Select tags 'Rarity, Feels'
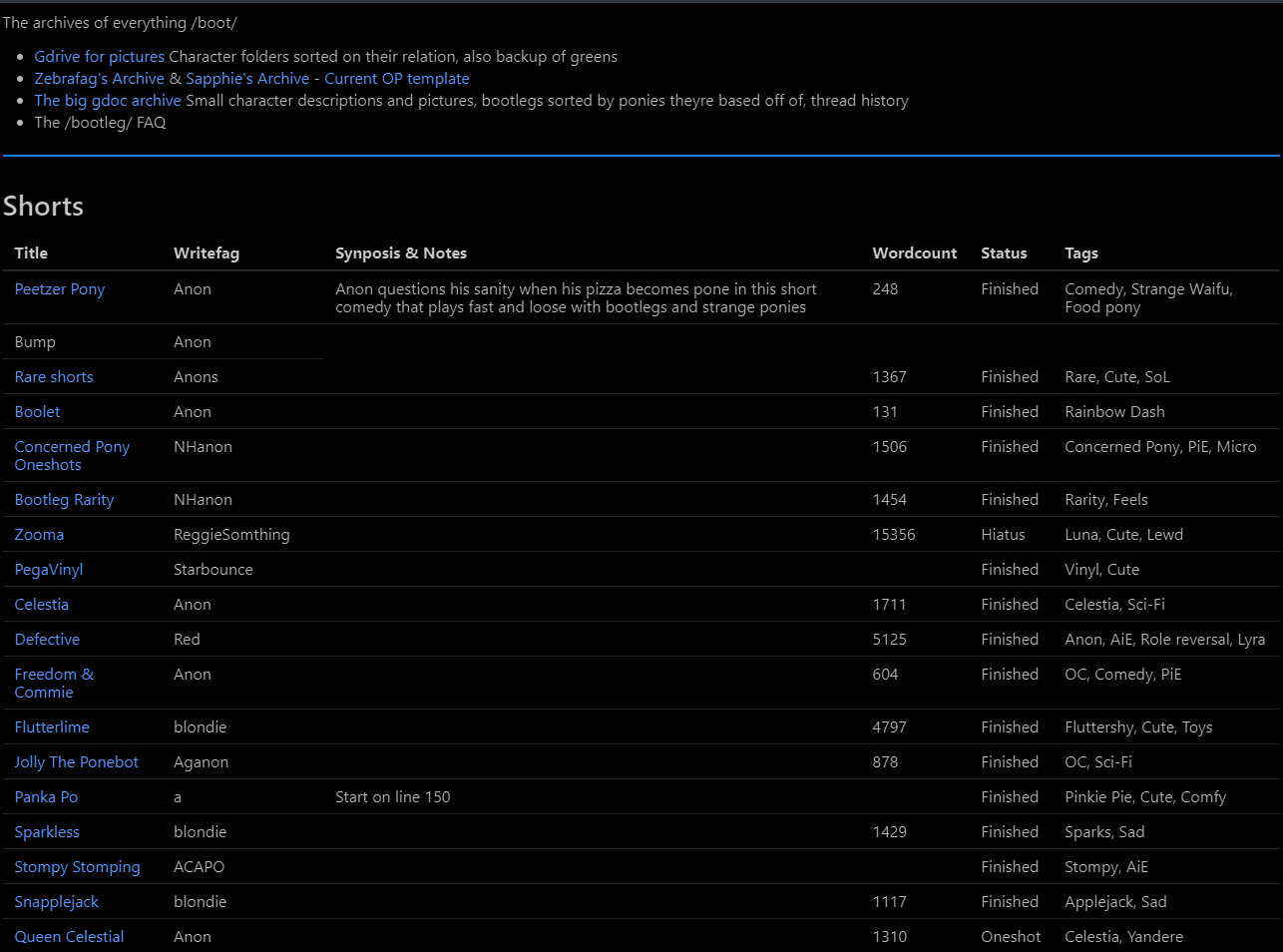Viewport: 1283px width, 952px height. 1106,500
